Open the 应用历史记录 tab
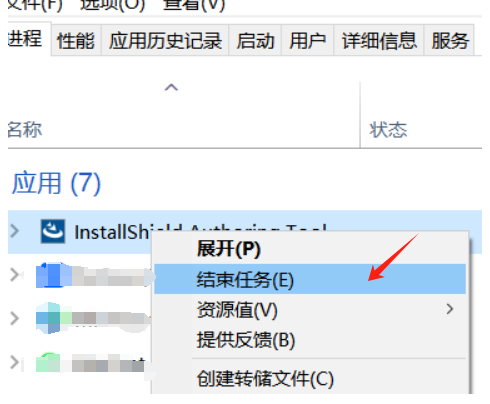The image size is (490, 404). point(165,40)
